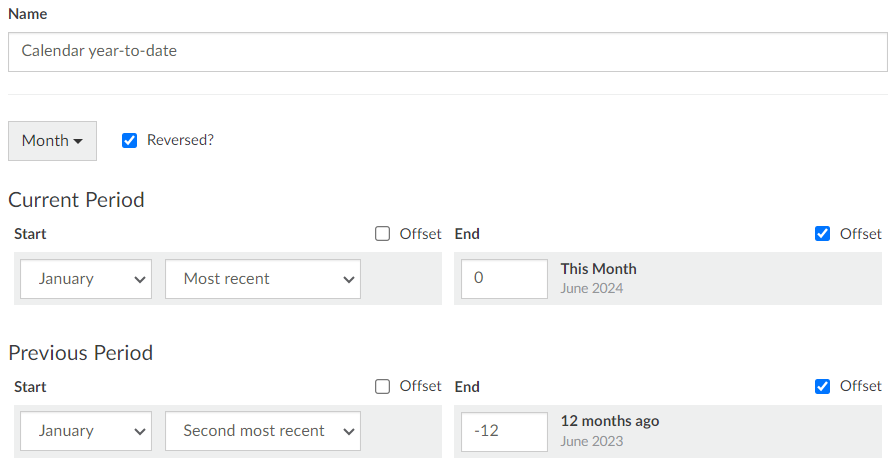Viewport: 896px width, 460px height.
Task: Untick the Reversed? checkbox
Action: click(x=130, y=141)
